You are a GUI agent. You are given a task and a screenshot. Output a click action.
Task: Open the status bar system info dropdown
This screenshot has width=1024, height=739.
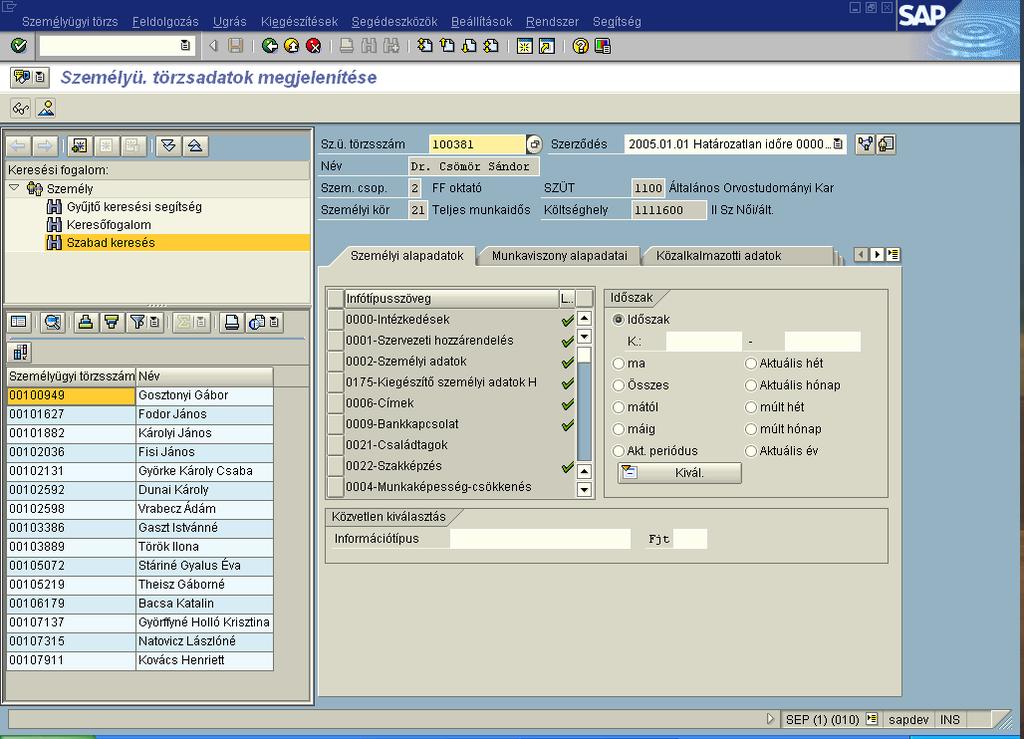point(872,719)
